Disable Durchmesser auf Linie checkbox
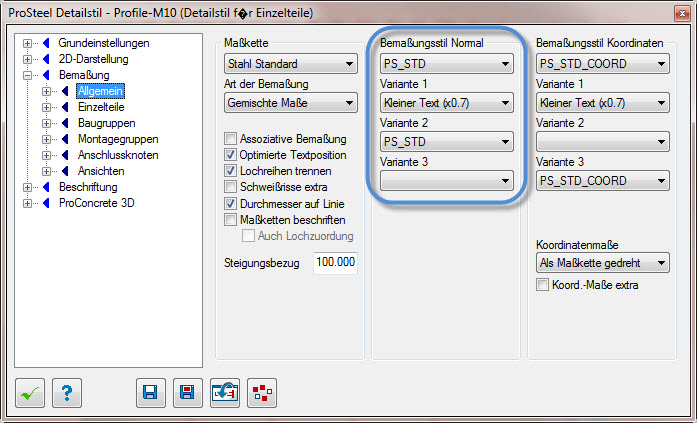 (x=230, y=204)
